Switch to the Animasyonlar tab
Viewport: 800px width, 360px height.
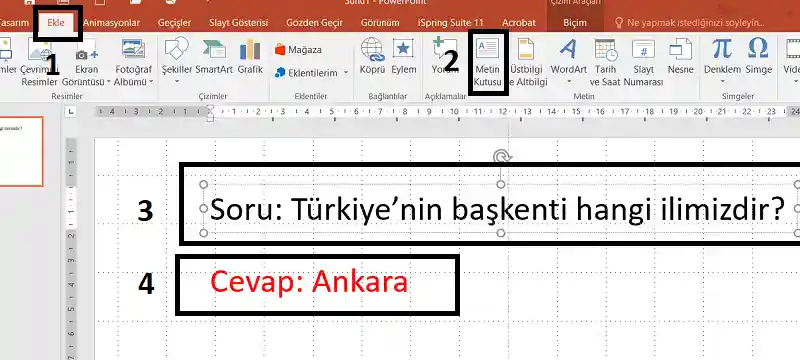pos(112,23)
